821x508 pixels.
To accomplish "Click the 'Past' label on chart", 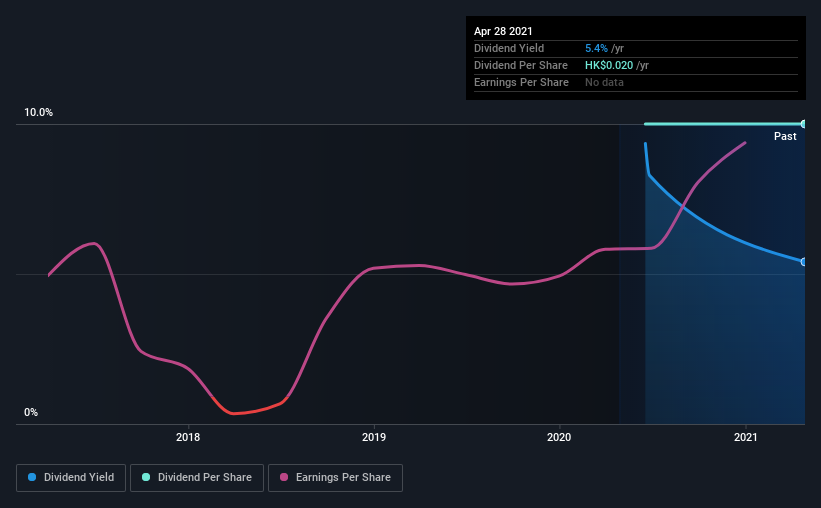I will [785, 136].
